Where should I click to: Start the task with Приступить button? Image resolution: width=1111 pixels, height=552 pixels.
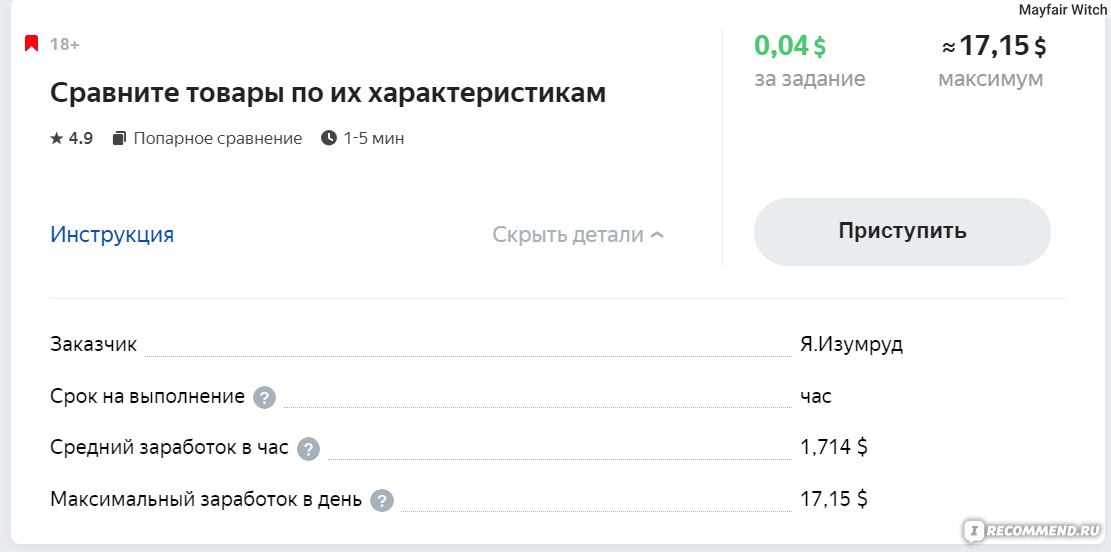click(902, 232)
